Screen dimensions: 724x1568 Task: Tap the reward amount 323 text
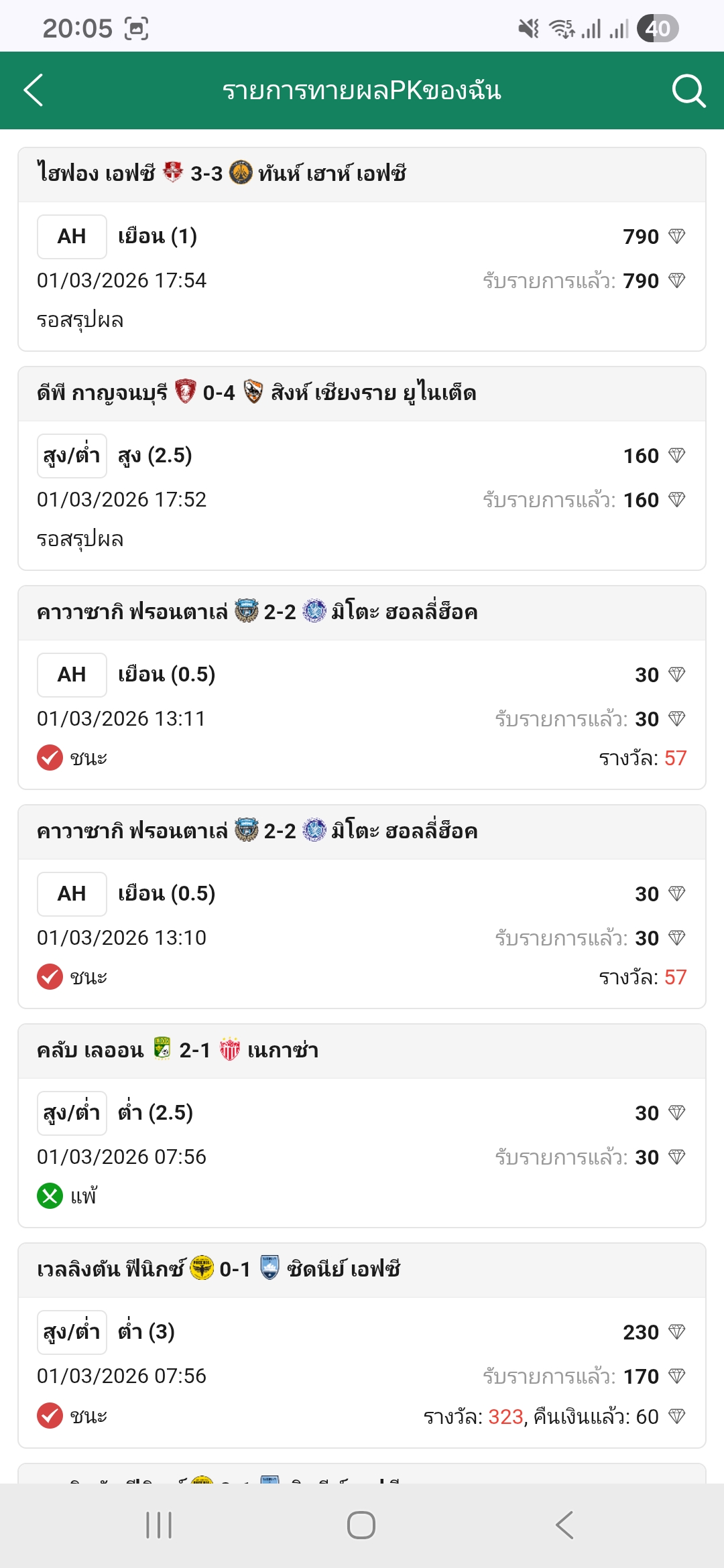click(x=505, y=1417)
